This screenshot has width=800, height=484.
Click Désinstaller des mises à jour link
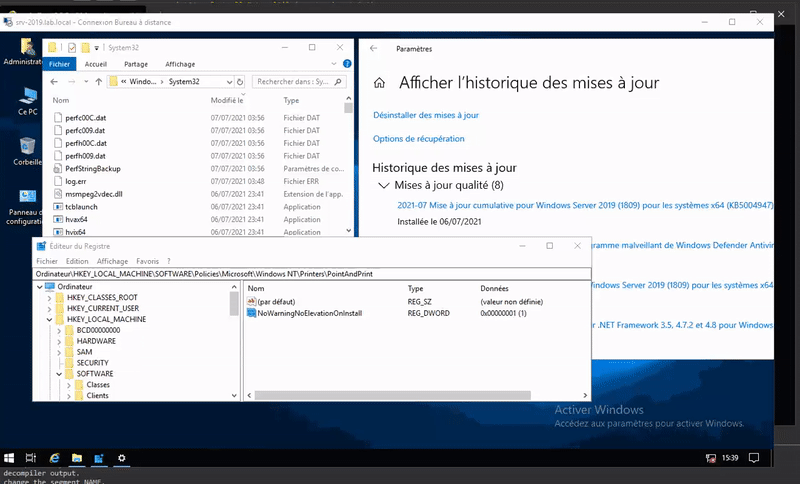[426, 115]
